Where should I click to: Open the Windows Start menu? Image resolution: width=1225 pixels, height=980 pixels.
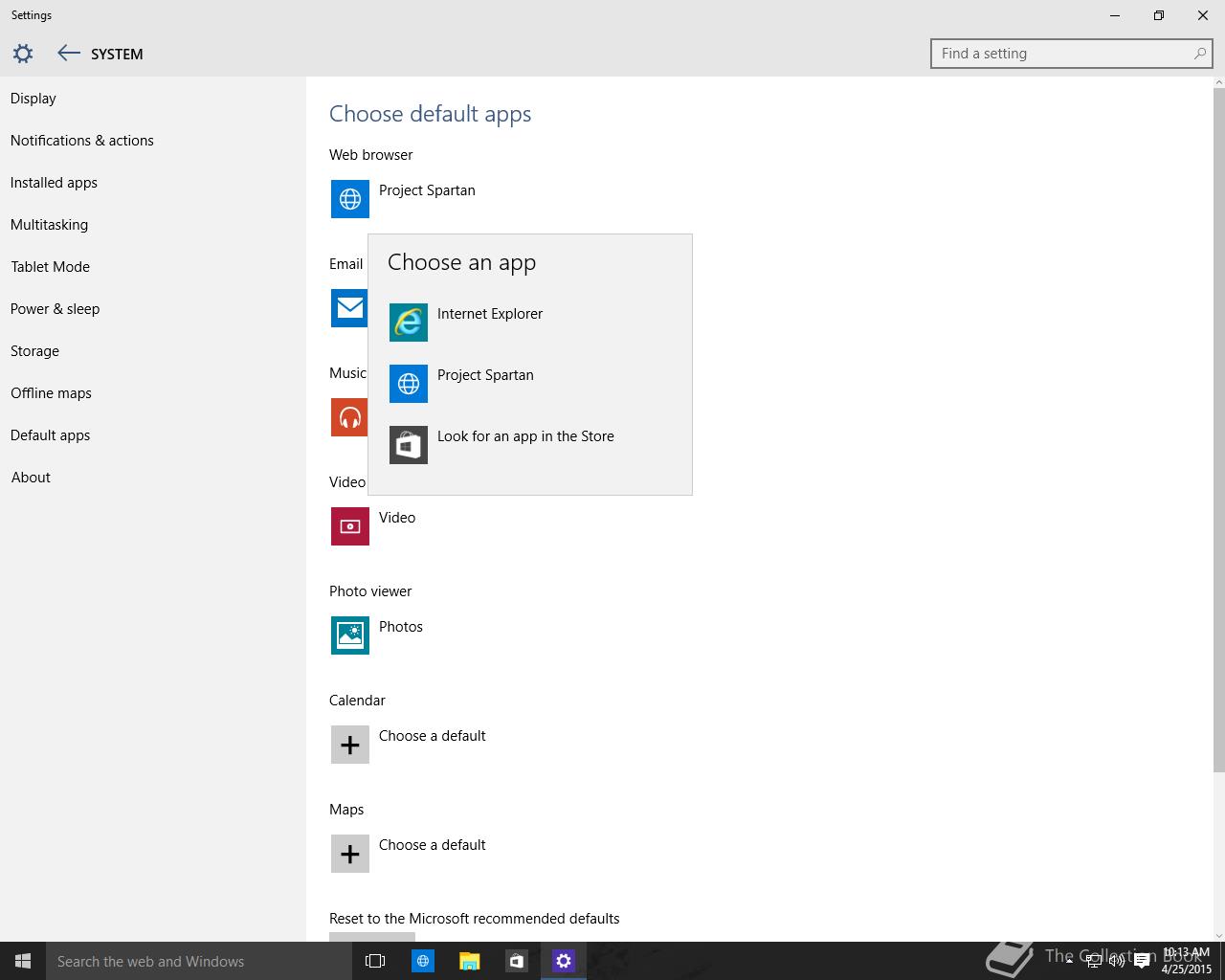click(23, 961)
